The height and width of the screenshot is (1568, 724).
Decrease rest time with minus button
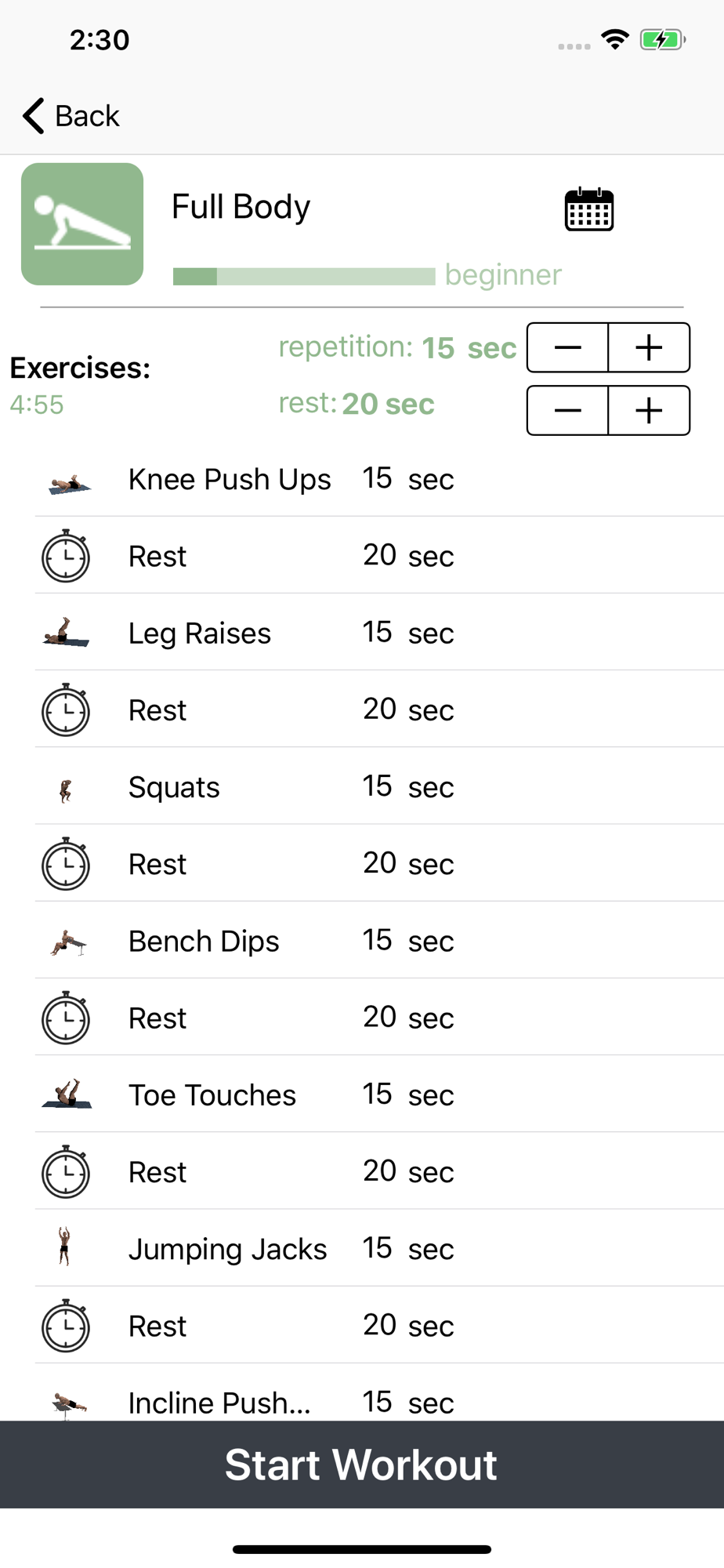pos(568,410)
